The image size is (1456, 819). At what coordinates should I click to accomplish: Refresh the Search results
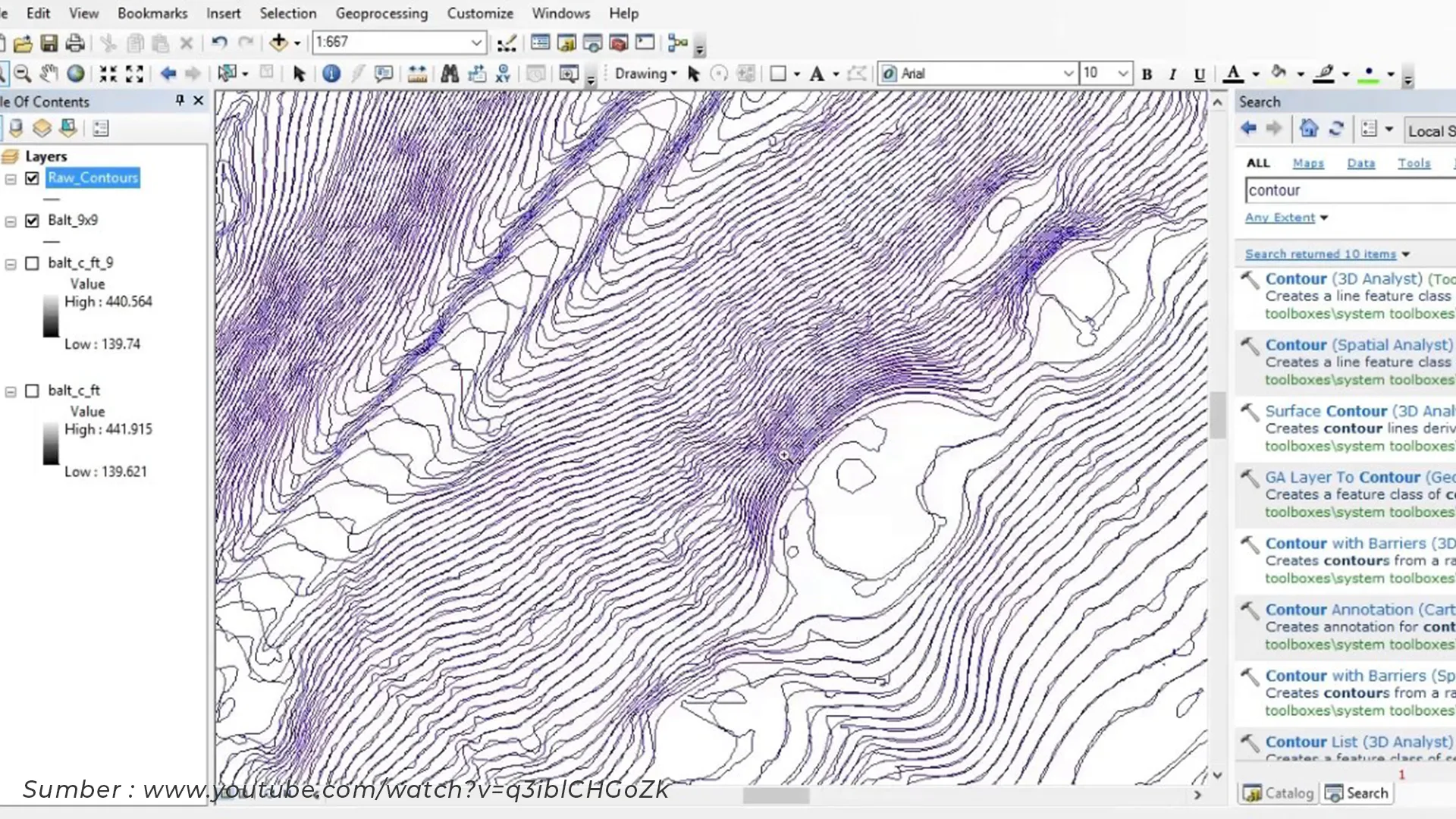coord(1336,129)
